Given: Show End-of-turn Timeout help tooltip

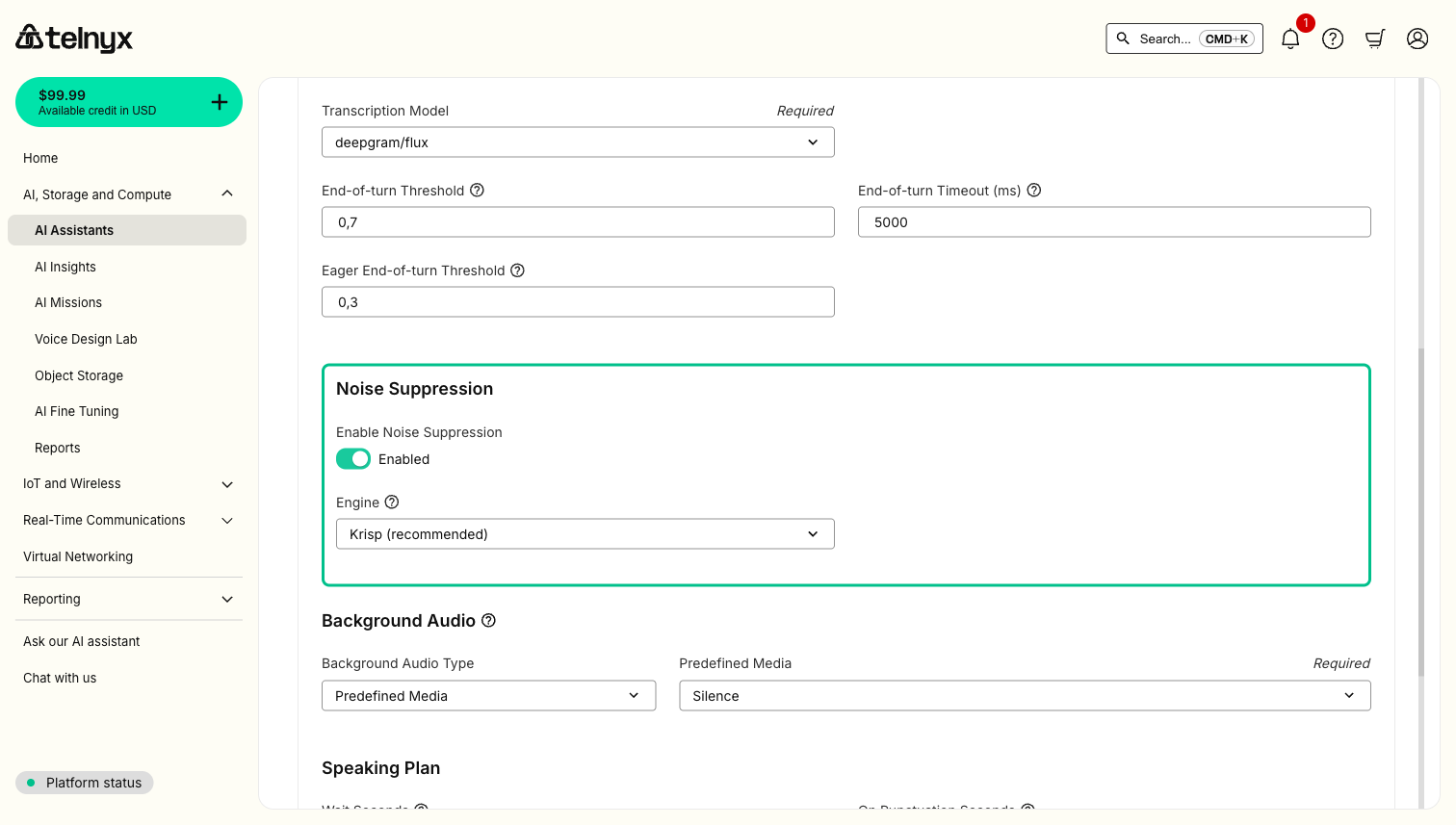Looking at the screenshot, I should (x=1034, y=191).
